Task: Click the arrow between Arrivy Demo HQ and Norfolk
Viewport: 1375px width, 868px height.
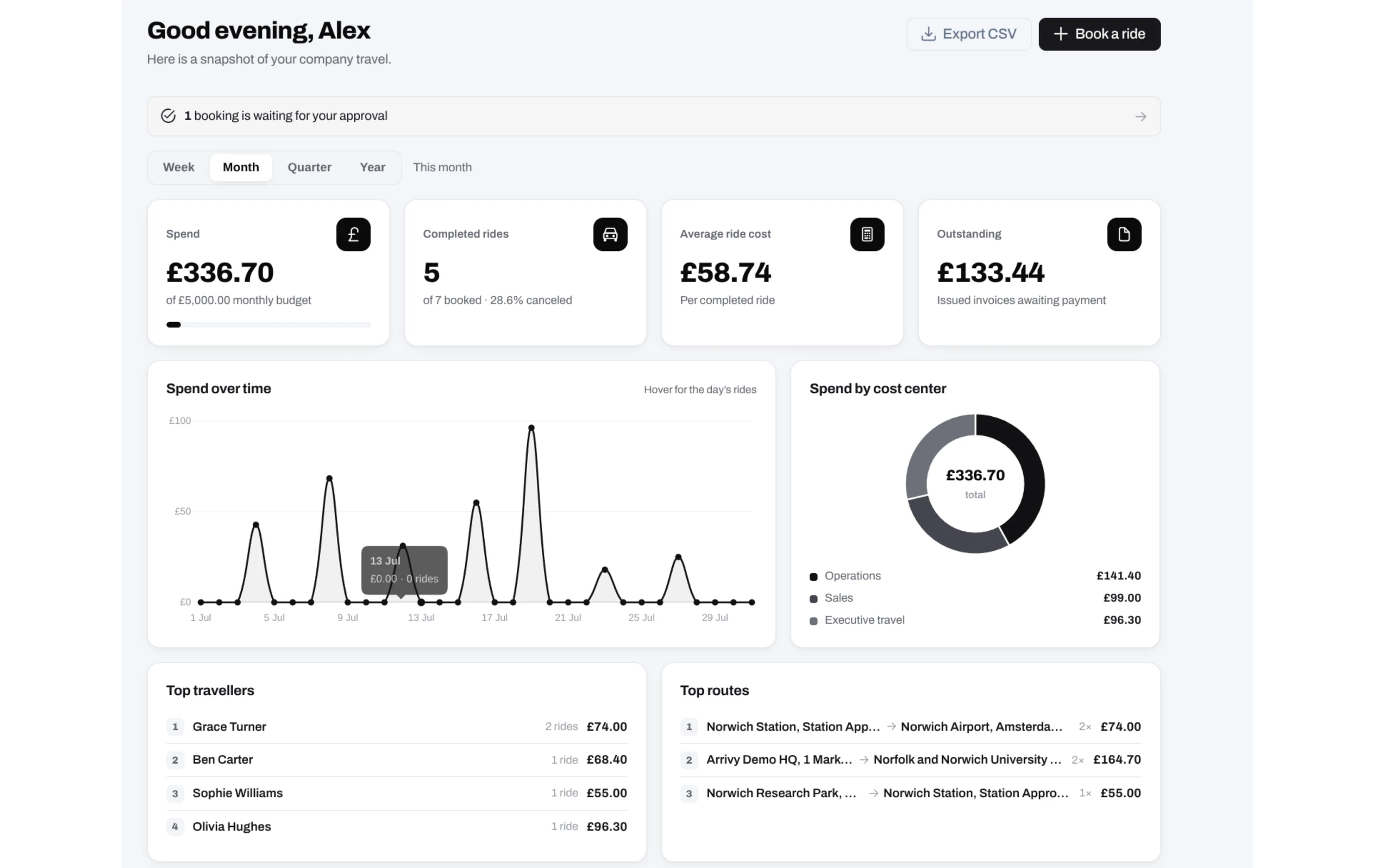Action: (x=864, y=760)
